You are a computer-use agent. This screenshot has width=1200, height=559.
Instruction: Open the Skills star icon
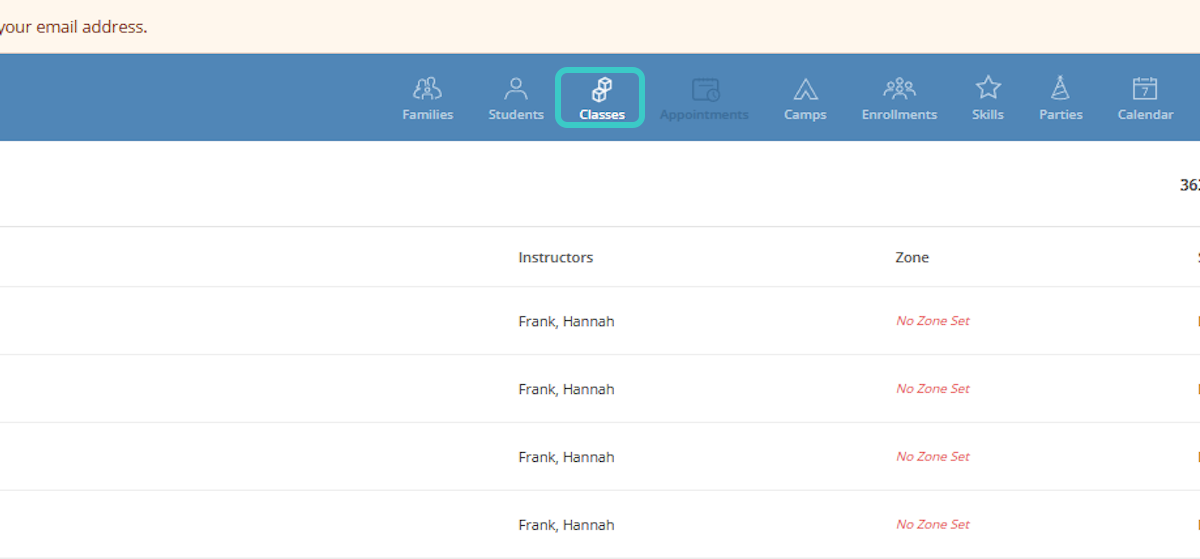coord(988,89)
